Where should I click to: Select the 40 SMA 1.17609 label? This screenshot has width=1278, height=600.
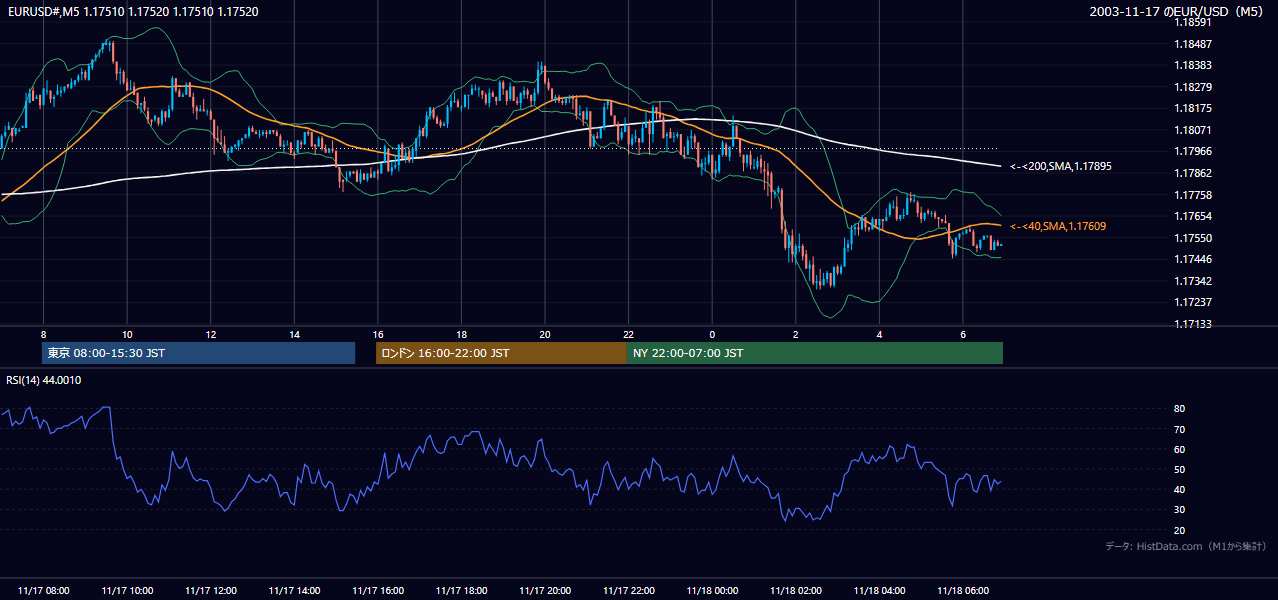coord(1060,227)
